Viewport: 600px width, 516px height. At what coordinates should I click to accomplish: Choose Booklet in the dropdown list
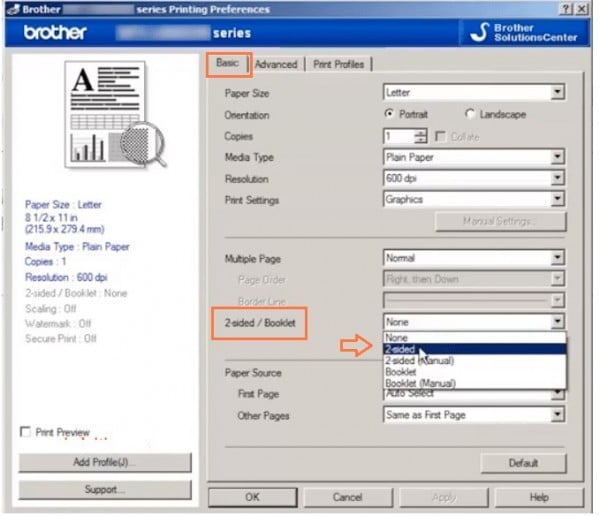tap(474, 372)
